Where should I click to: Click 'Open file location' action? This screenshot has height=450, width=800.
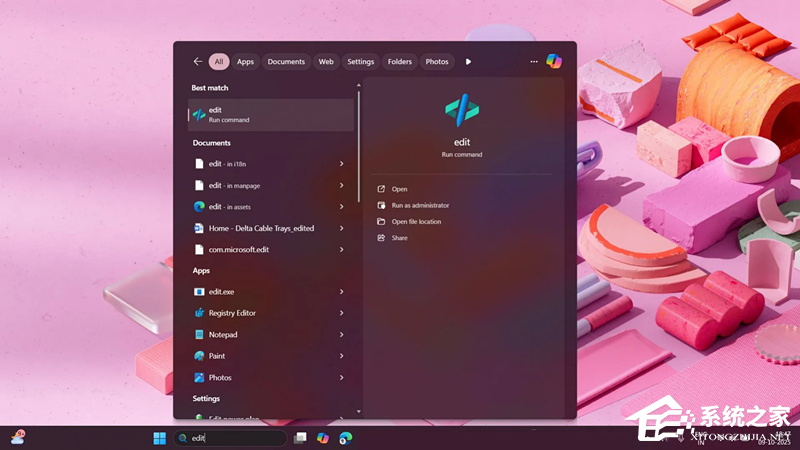pyautogui.click(x=416, y=221)
